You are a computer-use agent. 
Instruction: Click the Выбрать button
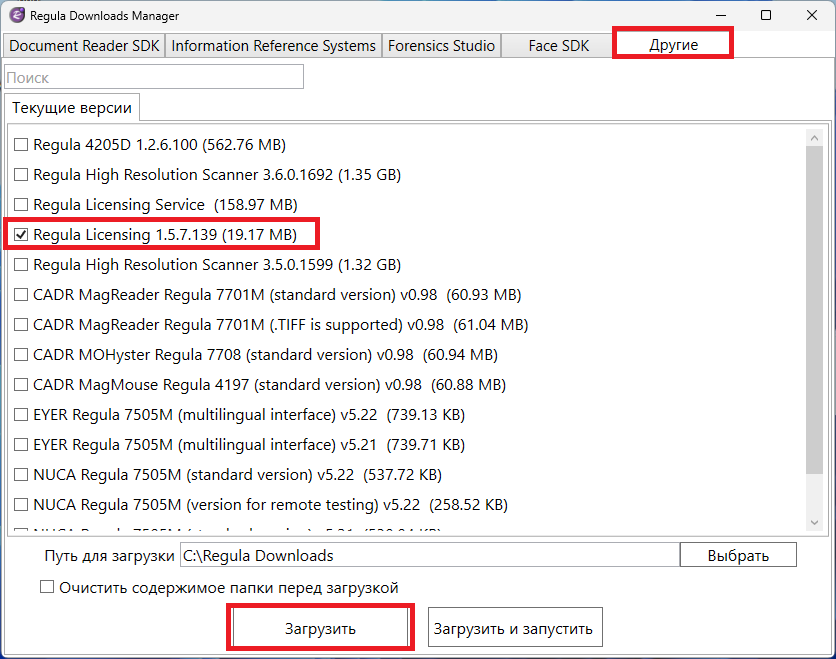coord(738,555)
